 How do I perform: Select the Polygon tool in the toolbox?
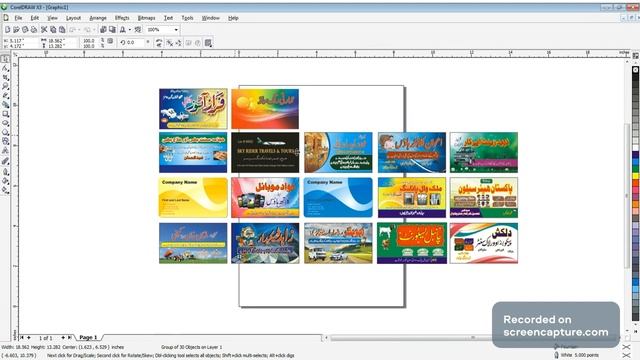[x=5, y=132]
